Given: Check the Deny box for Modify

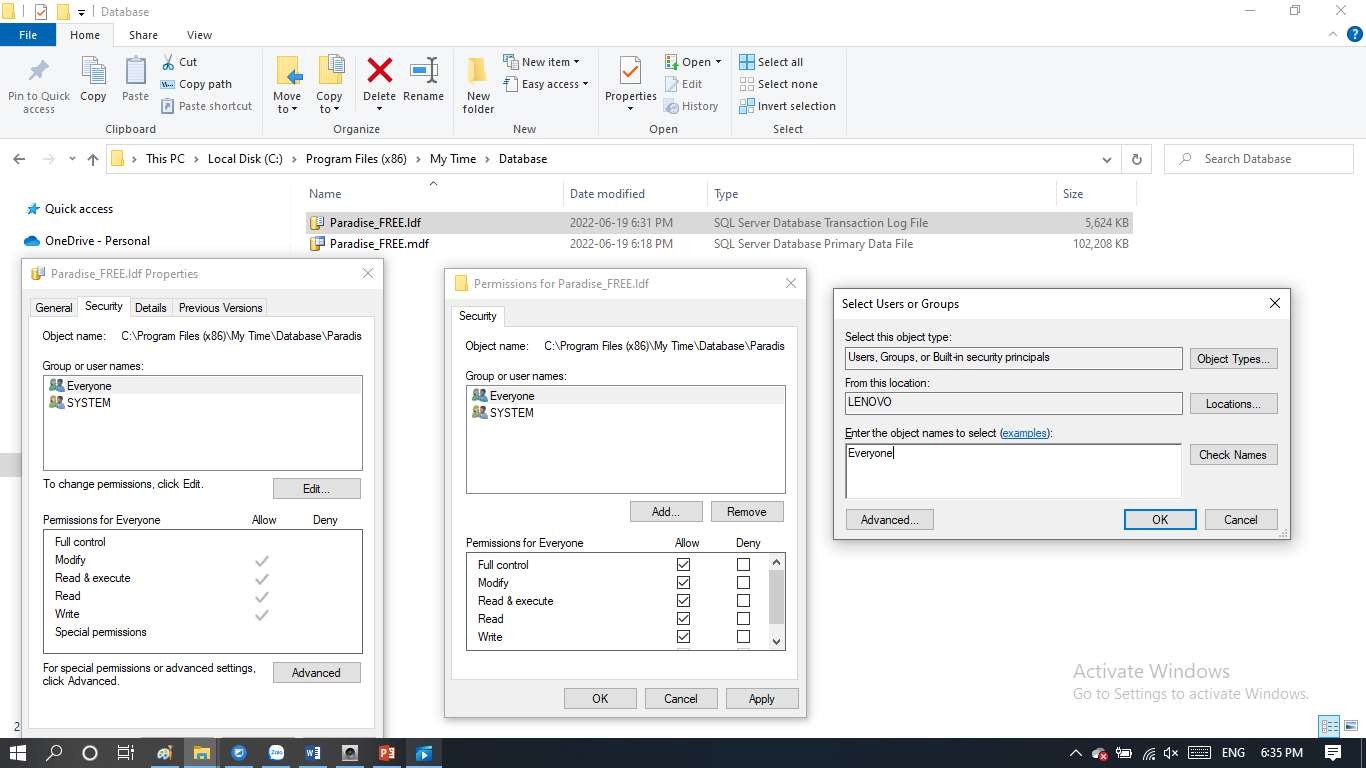Looking at the screenshot, I should coord(743,583).
